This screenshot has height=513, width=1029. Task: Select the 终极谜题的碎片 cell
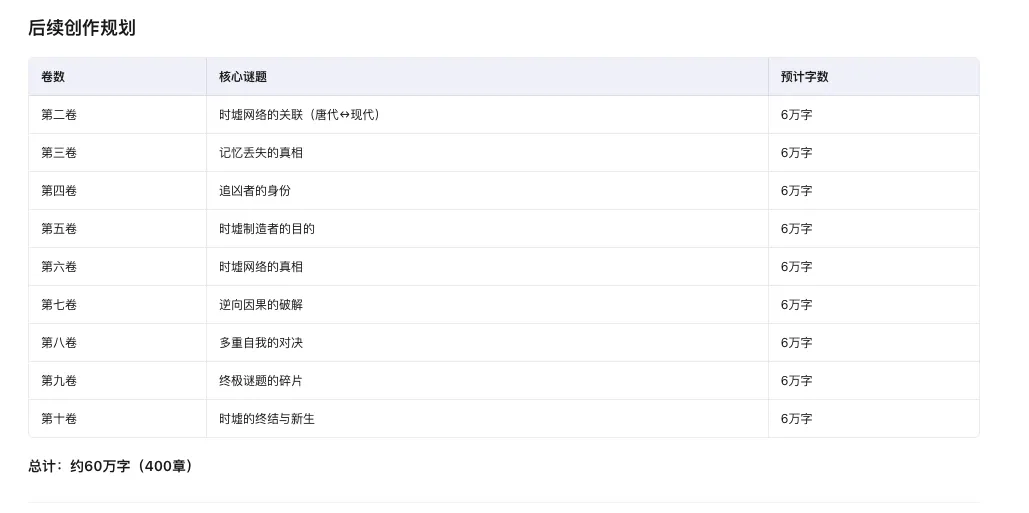point(261,381)
